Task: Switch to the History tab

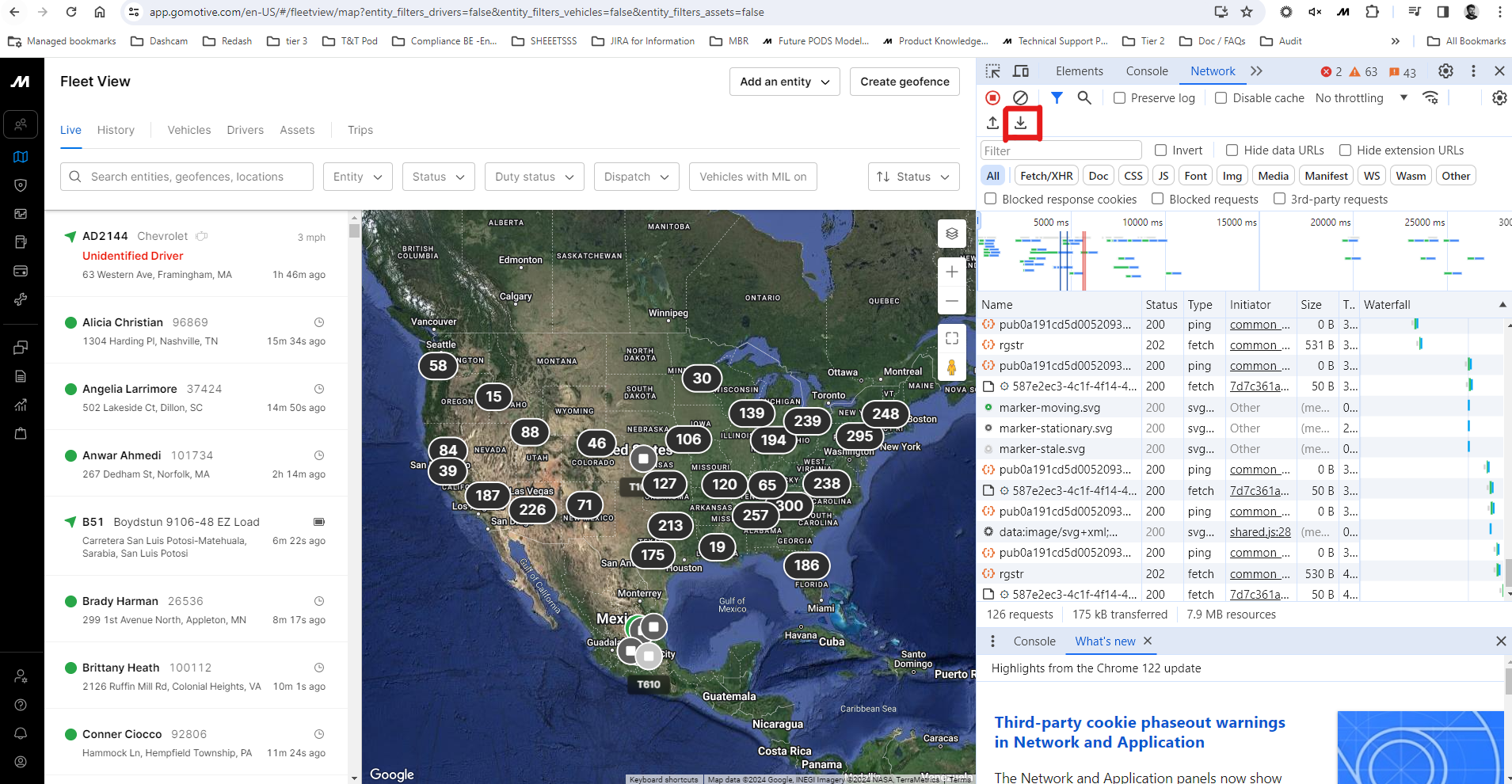Action: pyautogui.click(x=116, y=130)
